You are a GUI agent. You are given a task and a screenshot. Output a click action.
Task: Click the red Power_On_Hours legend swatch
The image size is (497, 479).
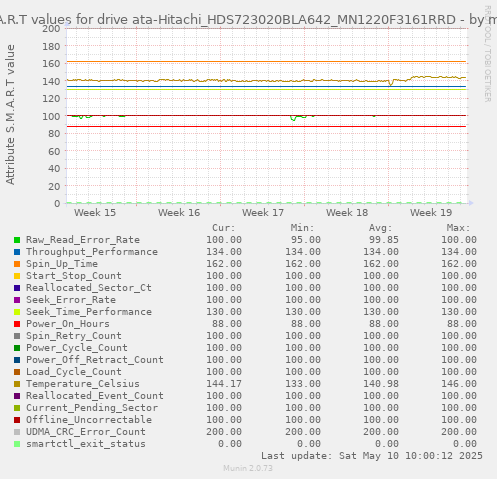(x=17, y=324)
